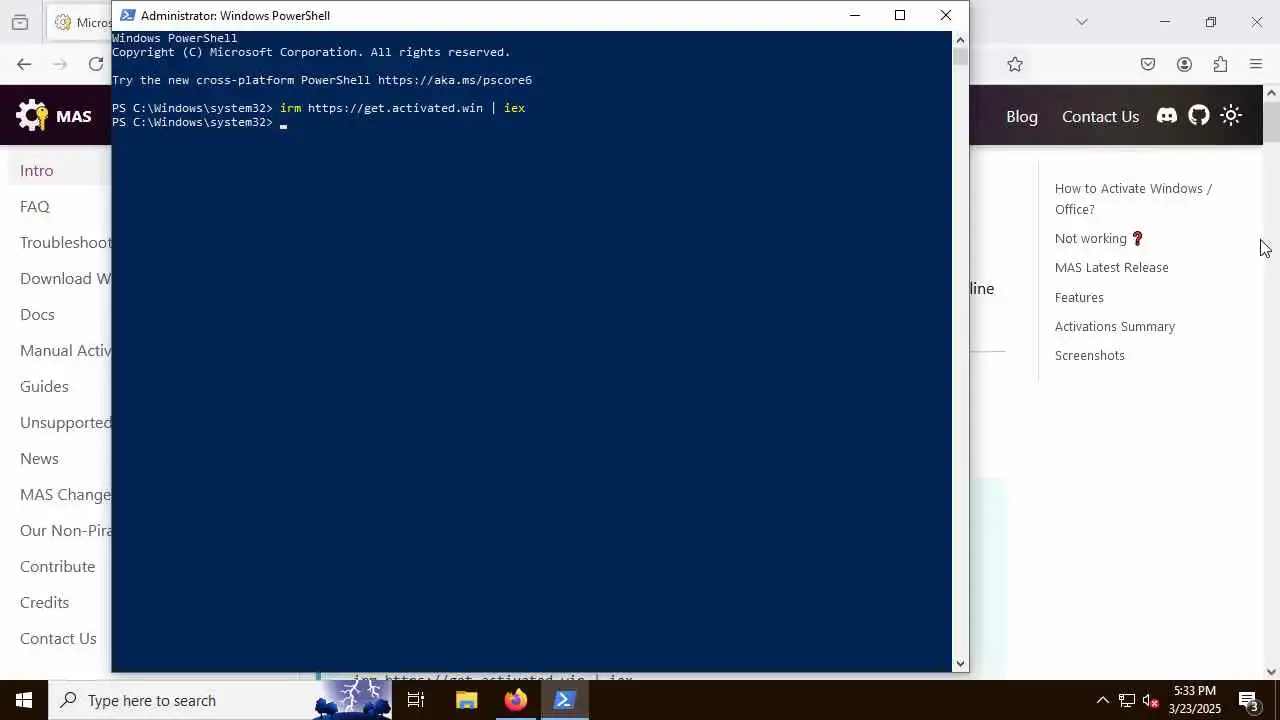
Task: Maximize the PowerShell window
Action: pos(900,15)
